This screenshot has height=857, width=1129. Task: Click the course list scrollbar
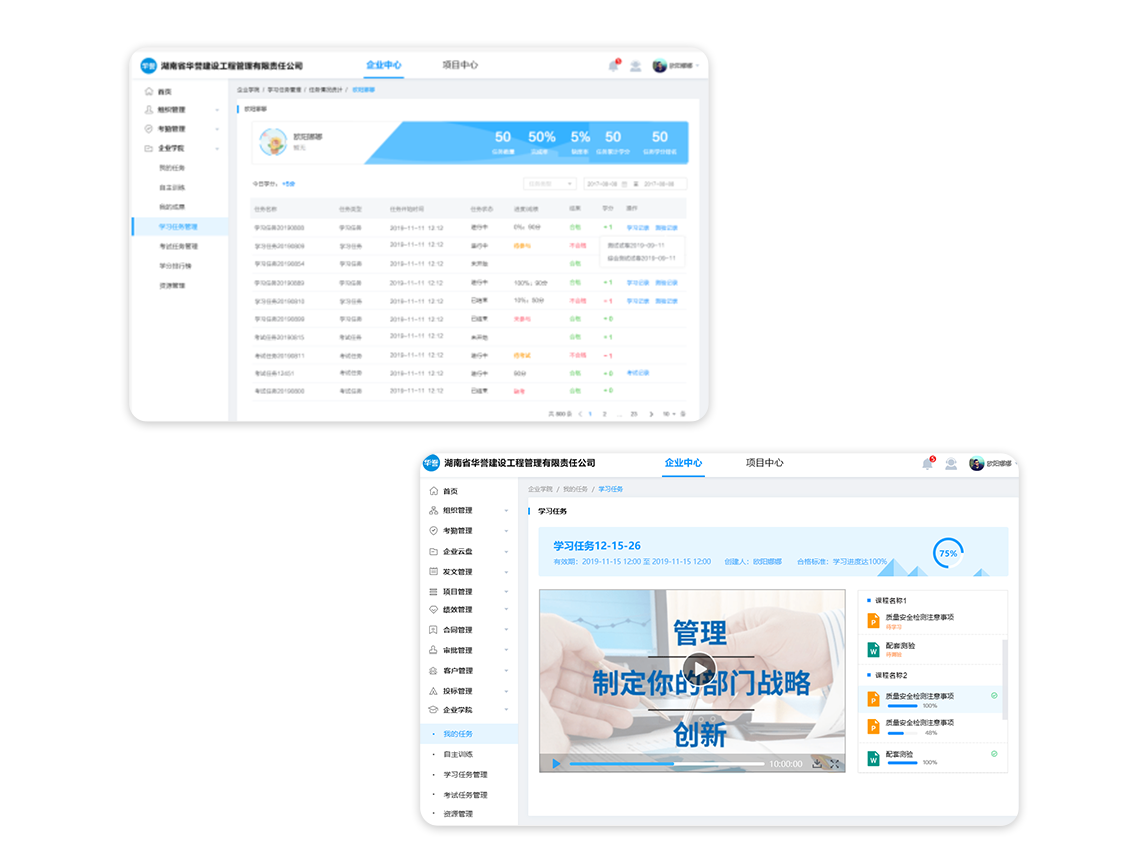tap(1004, 680)
